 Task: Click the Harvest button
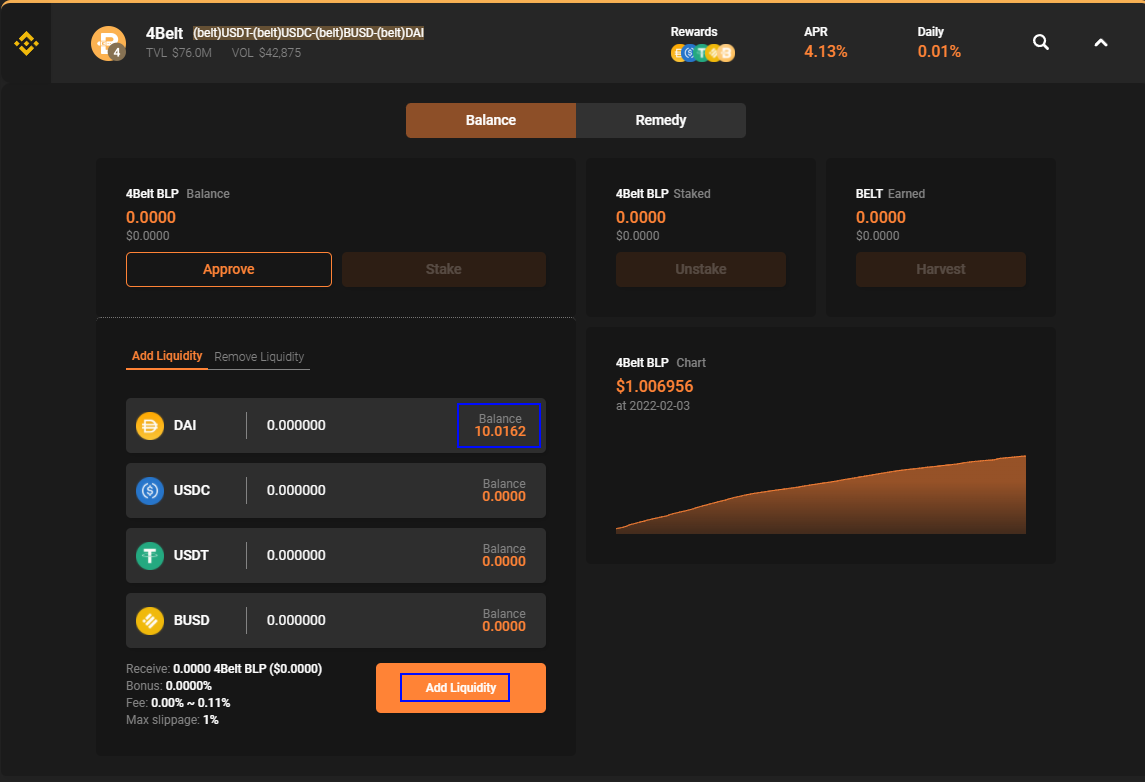point(941,269)
